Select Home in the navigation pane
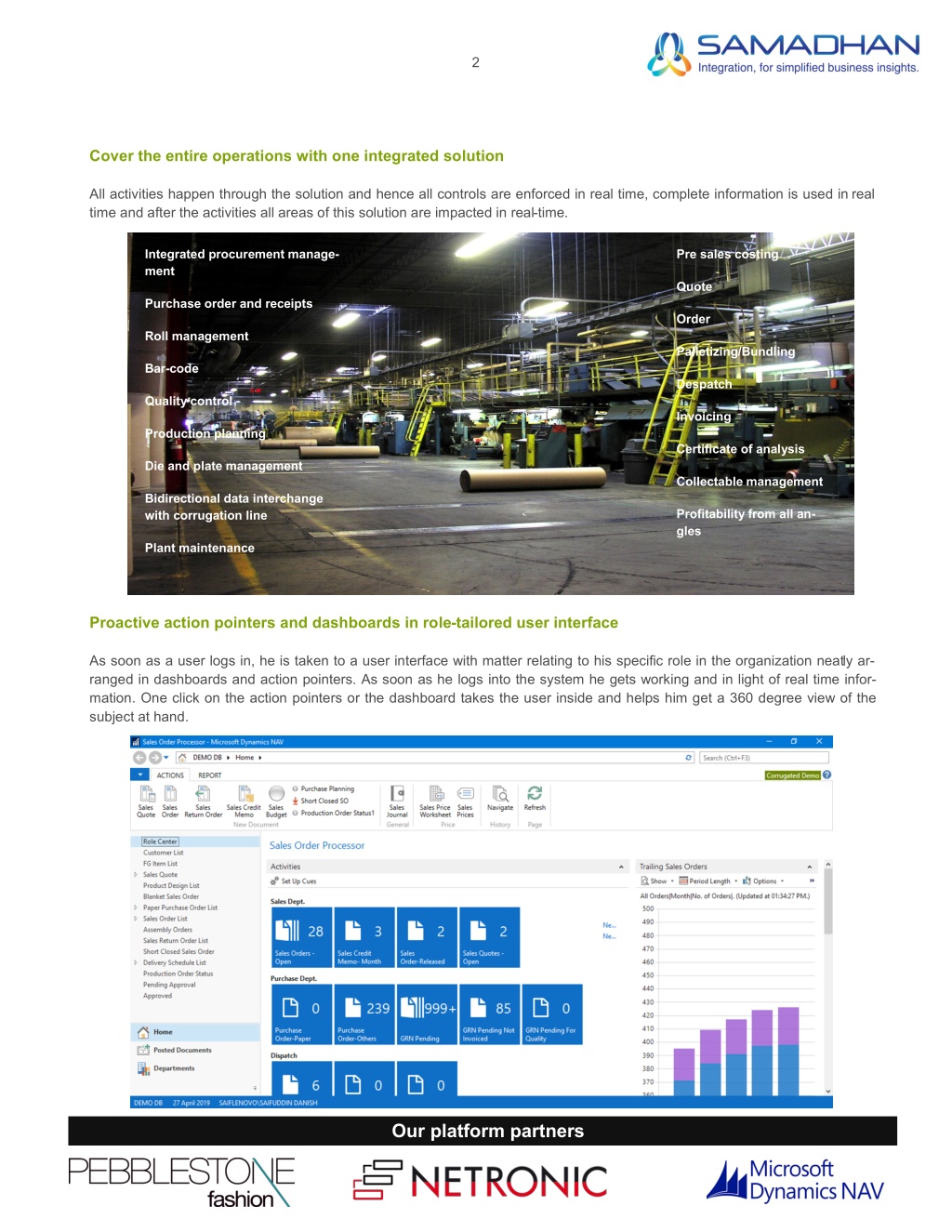Viewport: 952px width, 1232px height. coord(195,1032)
